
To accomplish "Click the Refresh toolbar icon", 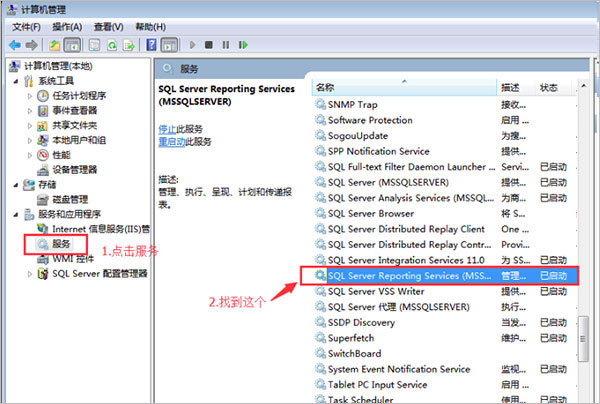I will [110, 45].
